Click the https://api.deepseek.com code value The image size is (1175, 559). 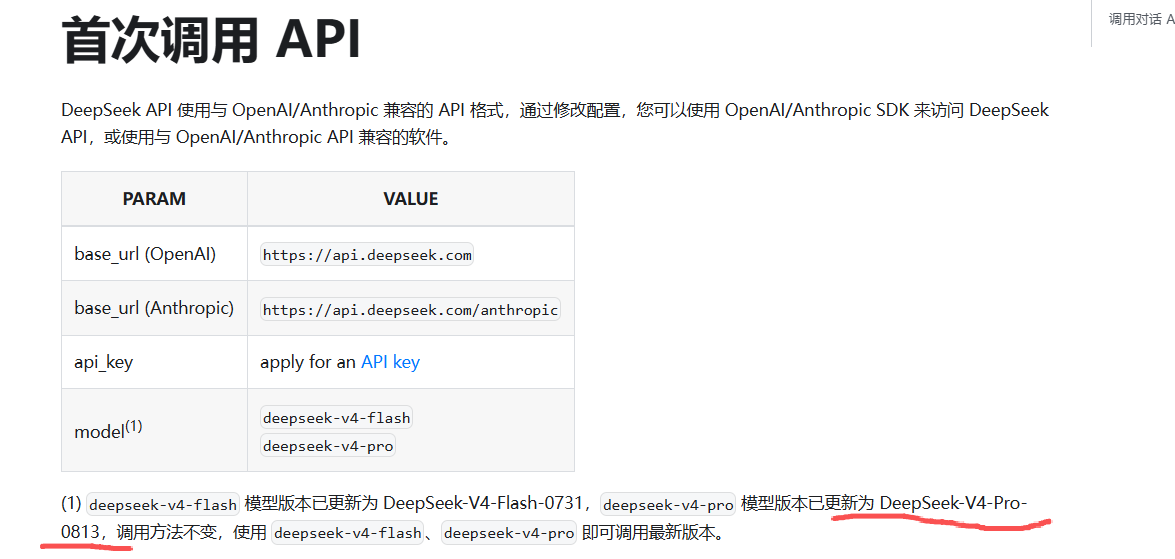pyautogui.click(x=367, y=255)
